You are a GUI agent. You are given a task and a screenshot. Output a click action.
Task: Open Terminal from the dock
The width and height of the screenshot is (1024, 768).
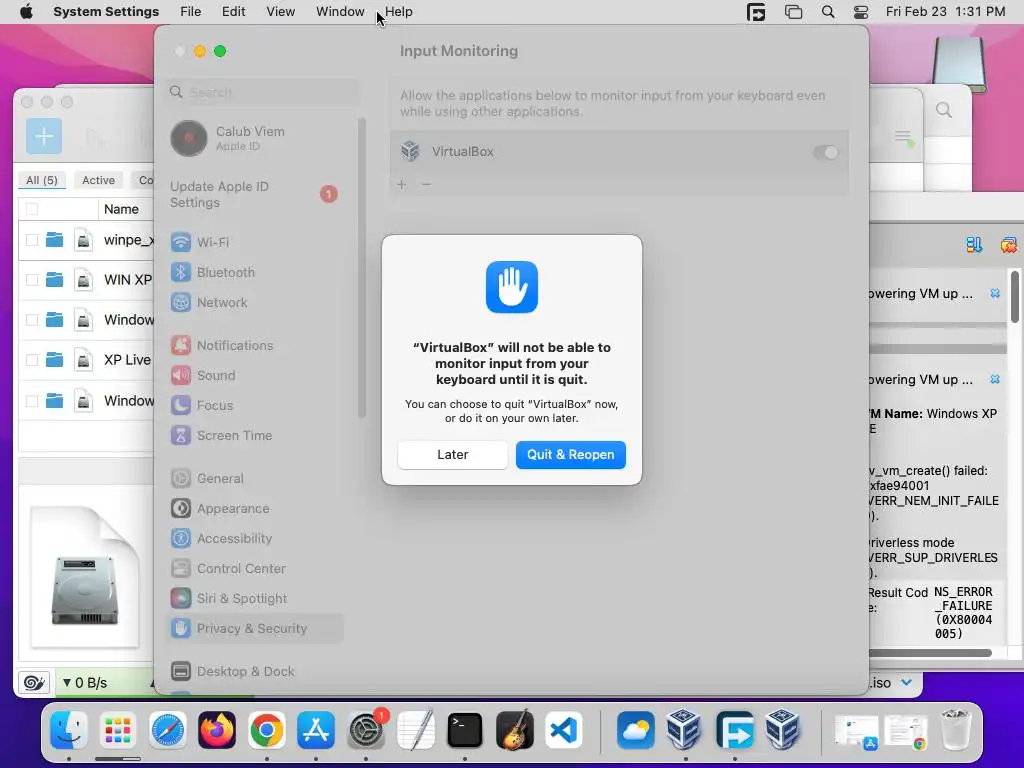tap(464, 730)
